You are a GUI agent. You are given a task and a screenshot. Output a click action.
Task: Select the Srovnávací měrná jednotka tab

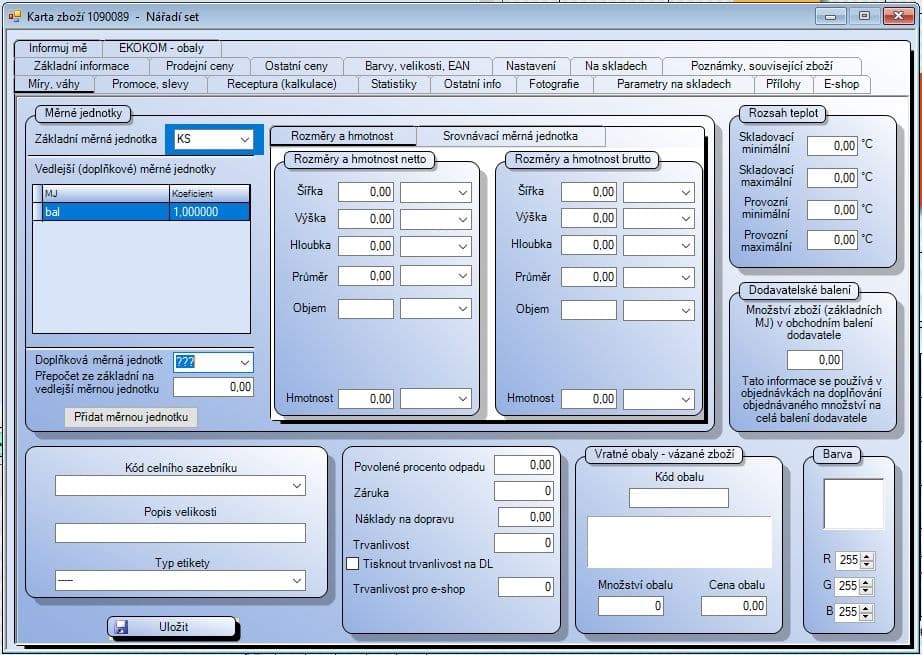point(510,136)
